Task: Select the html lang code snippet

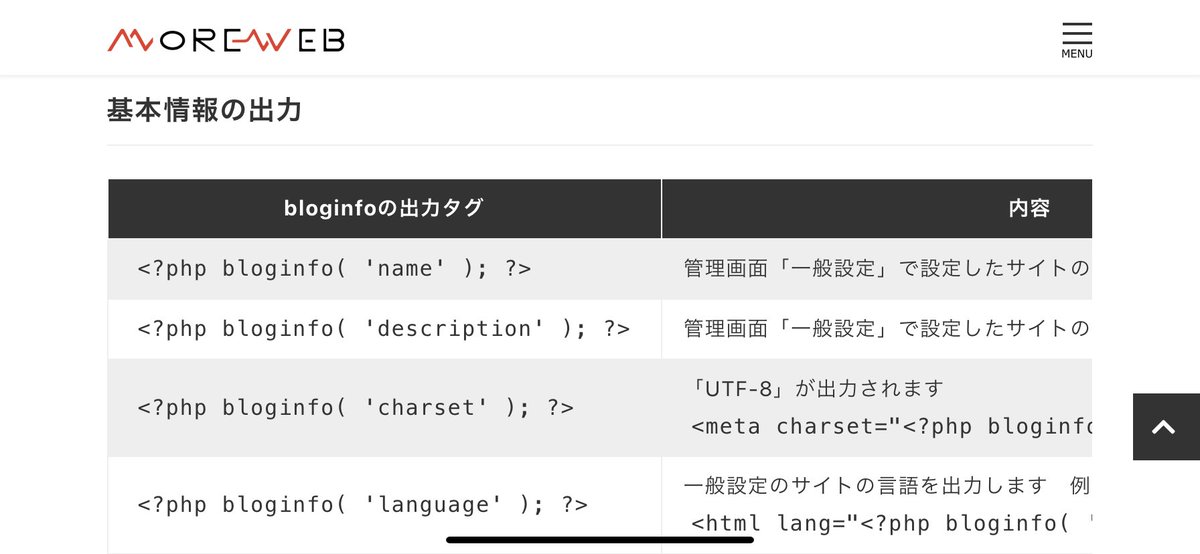Action: 891,523
